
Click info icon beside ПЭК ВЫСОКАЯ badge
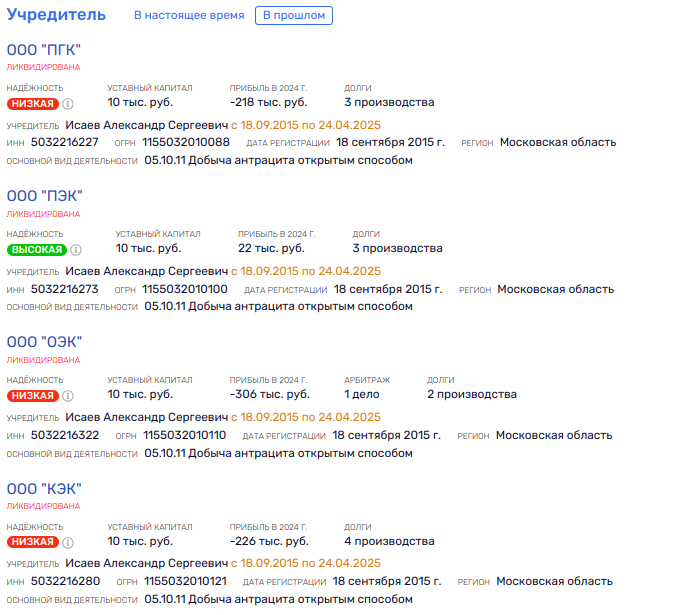[x=76, y=249]
